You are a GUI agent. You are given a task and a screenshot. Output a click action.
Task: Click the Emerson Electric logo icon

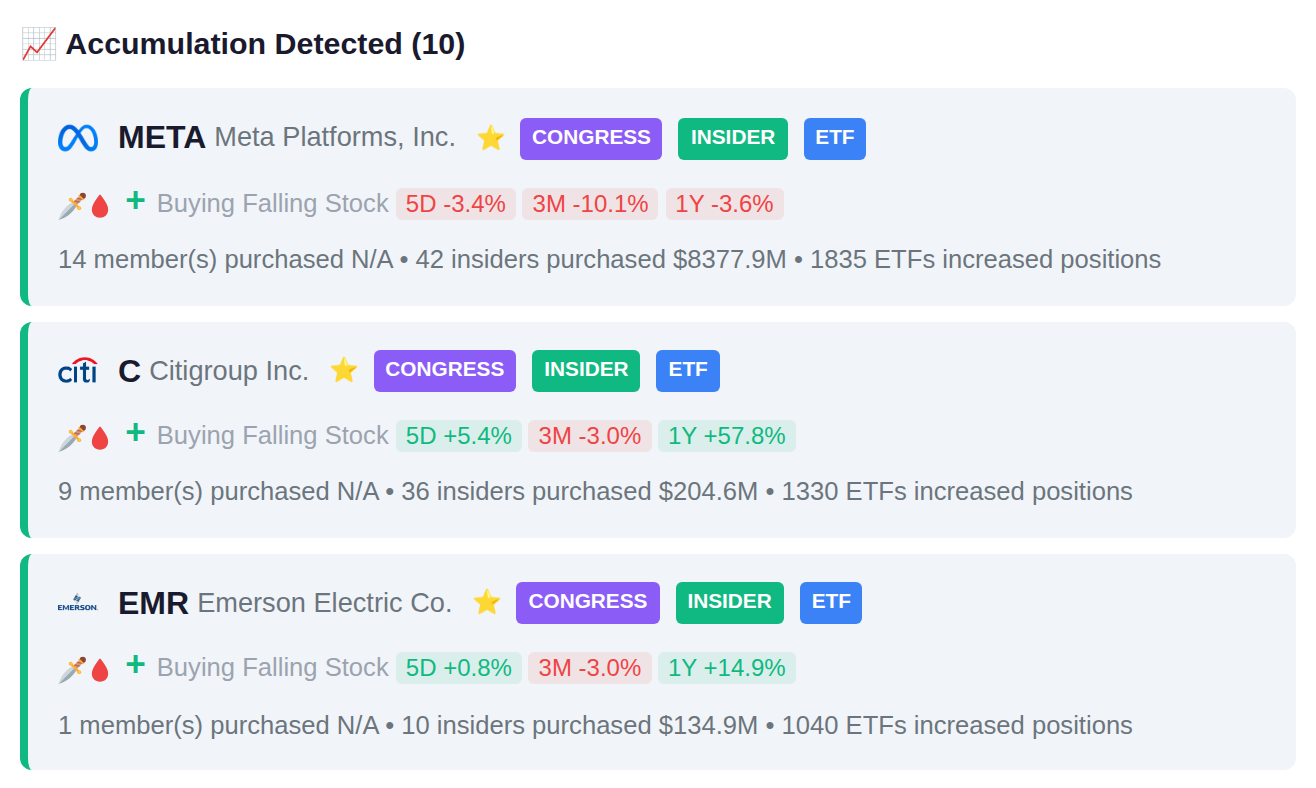(78, 603)
